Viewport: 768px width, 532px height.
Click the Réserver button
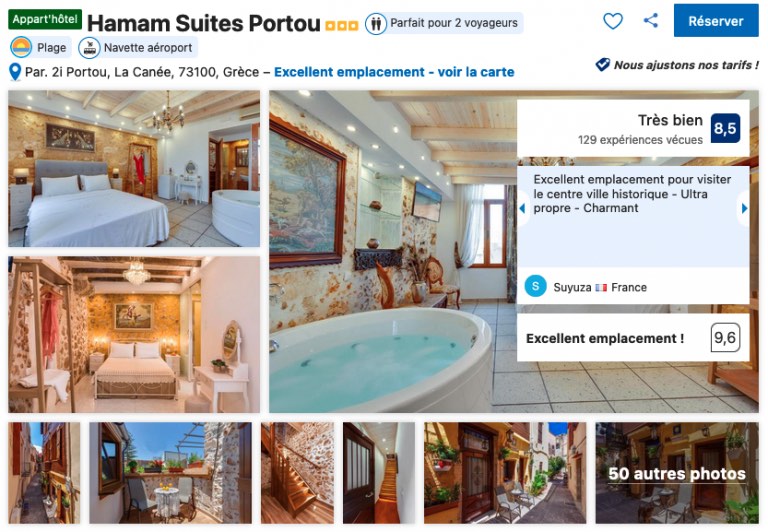(716, 21)
